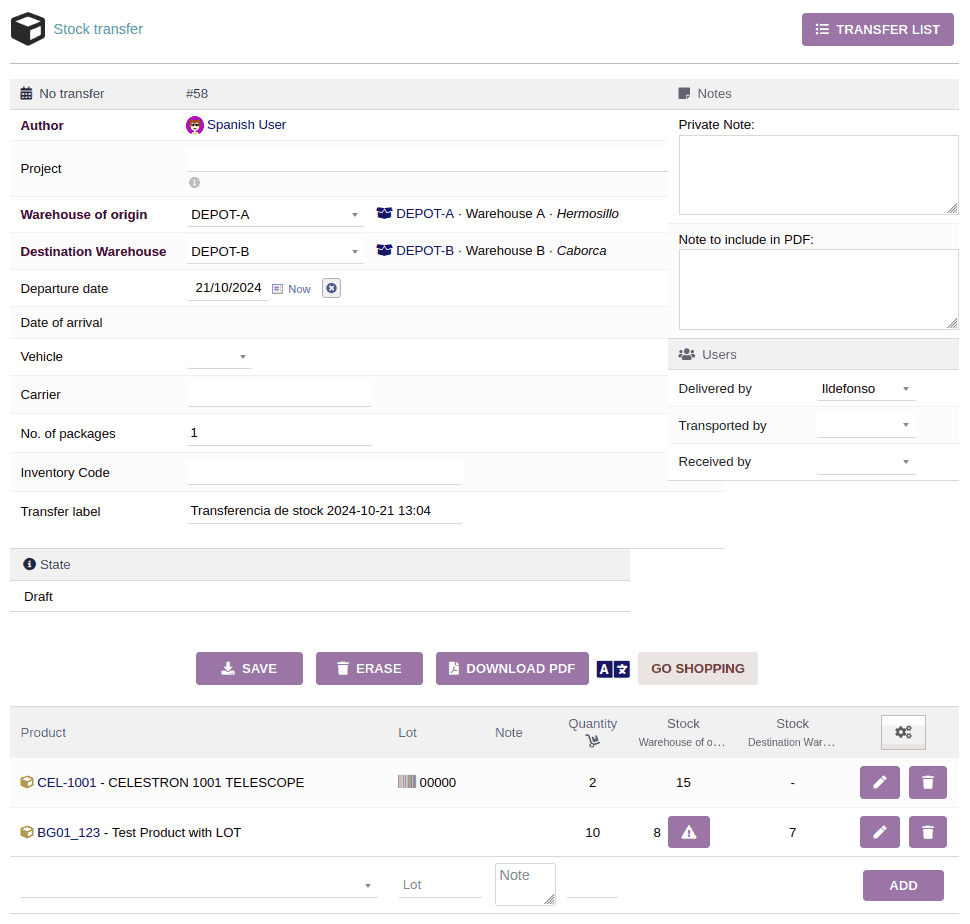This screenshot has width=970, height=924.
Task: Click the Private Note text area
Action: (817, 175)
